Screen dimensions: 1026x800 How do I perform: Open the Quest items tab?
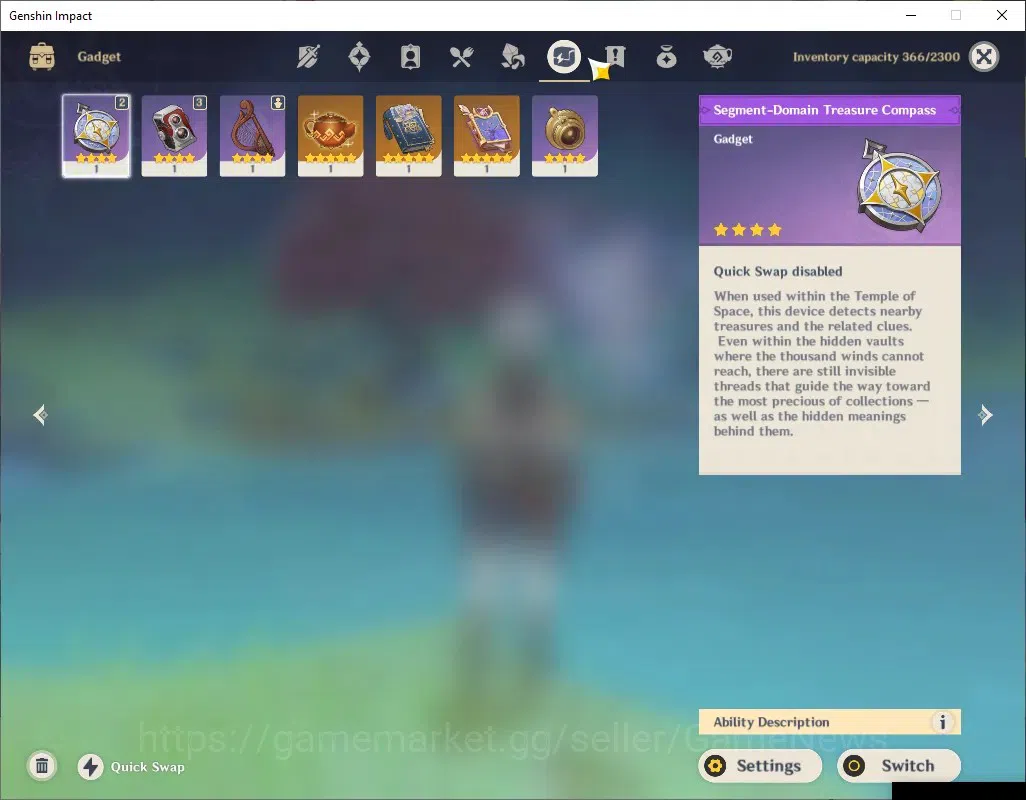click(x=615, y=57)
